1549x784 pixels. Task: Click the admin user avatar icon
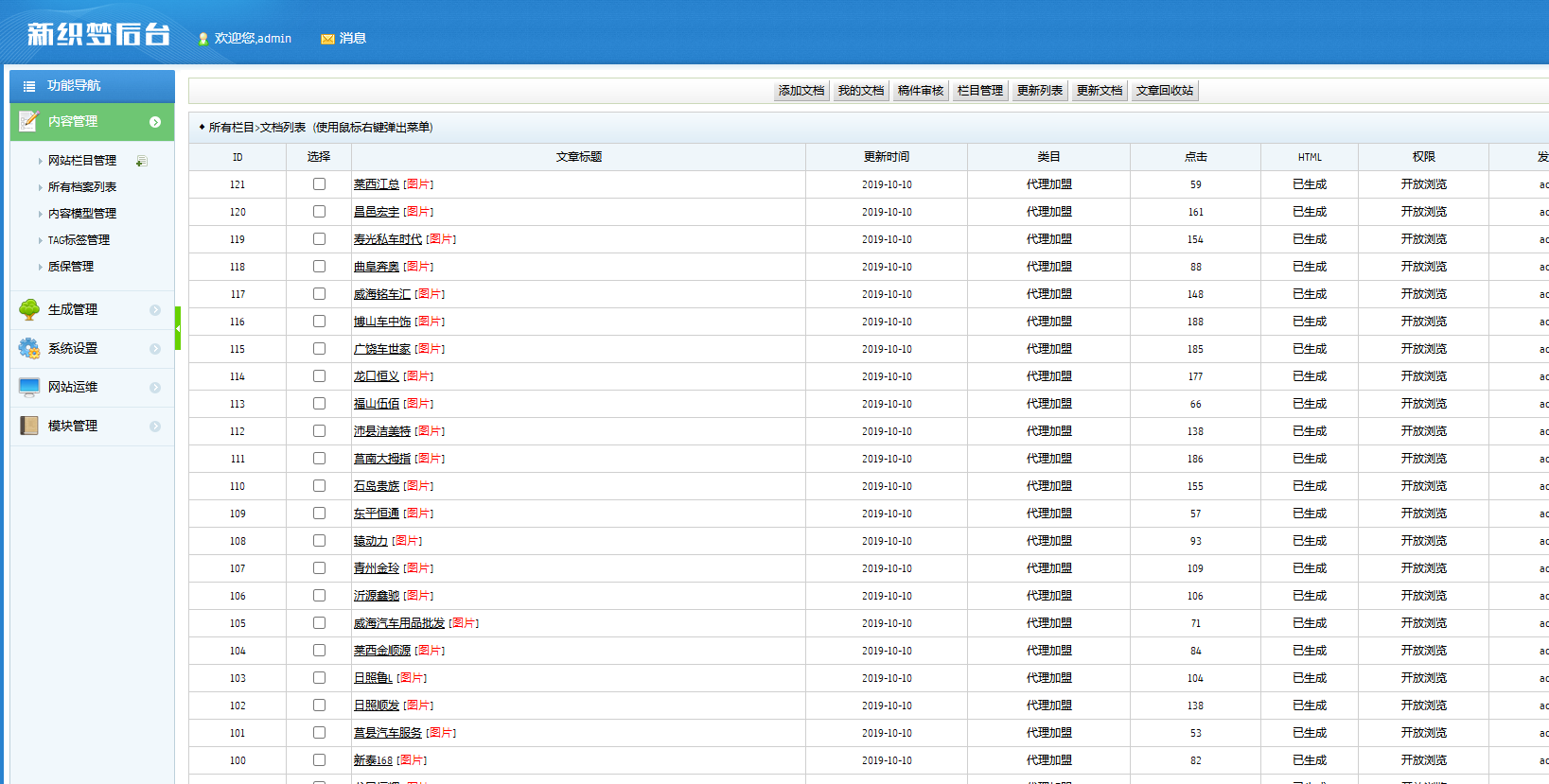coord(202,39)
